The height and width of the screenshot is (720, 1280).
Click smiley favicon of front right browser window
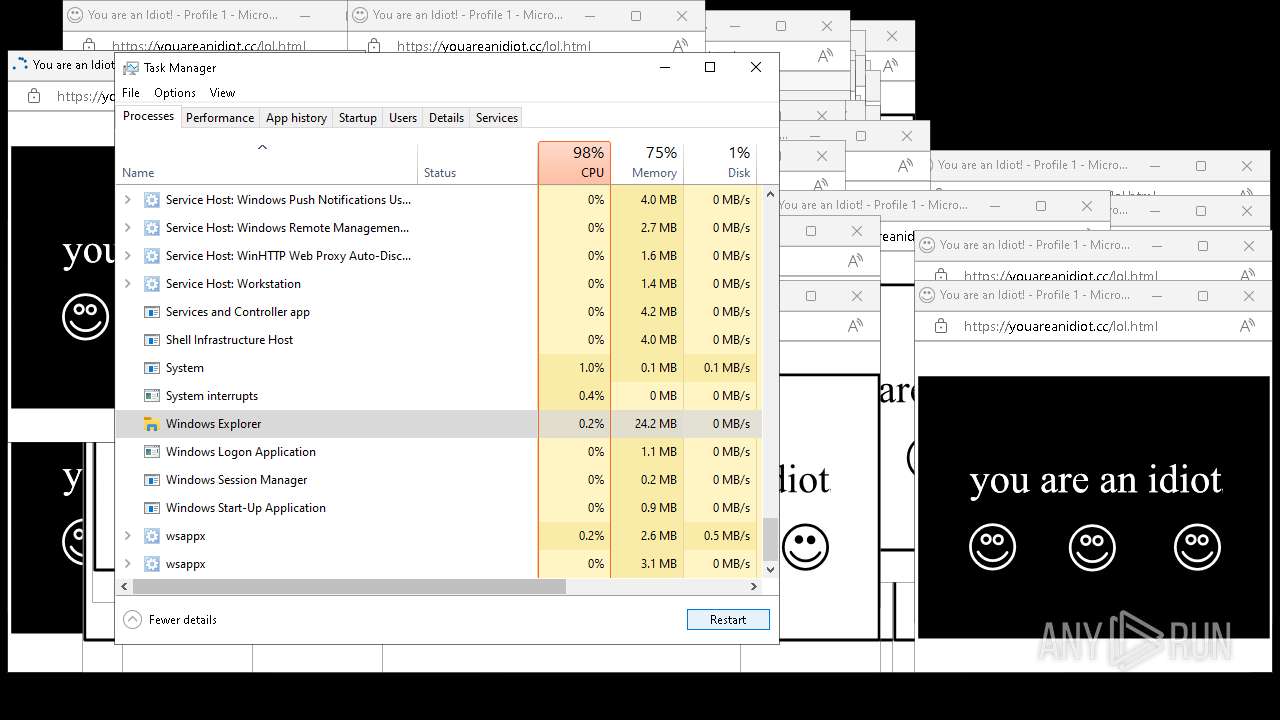927,295
